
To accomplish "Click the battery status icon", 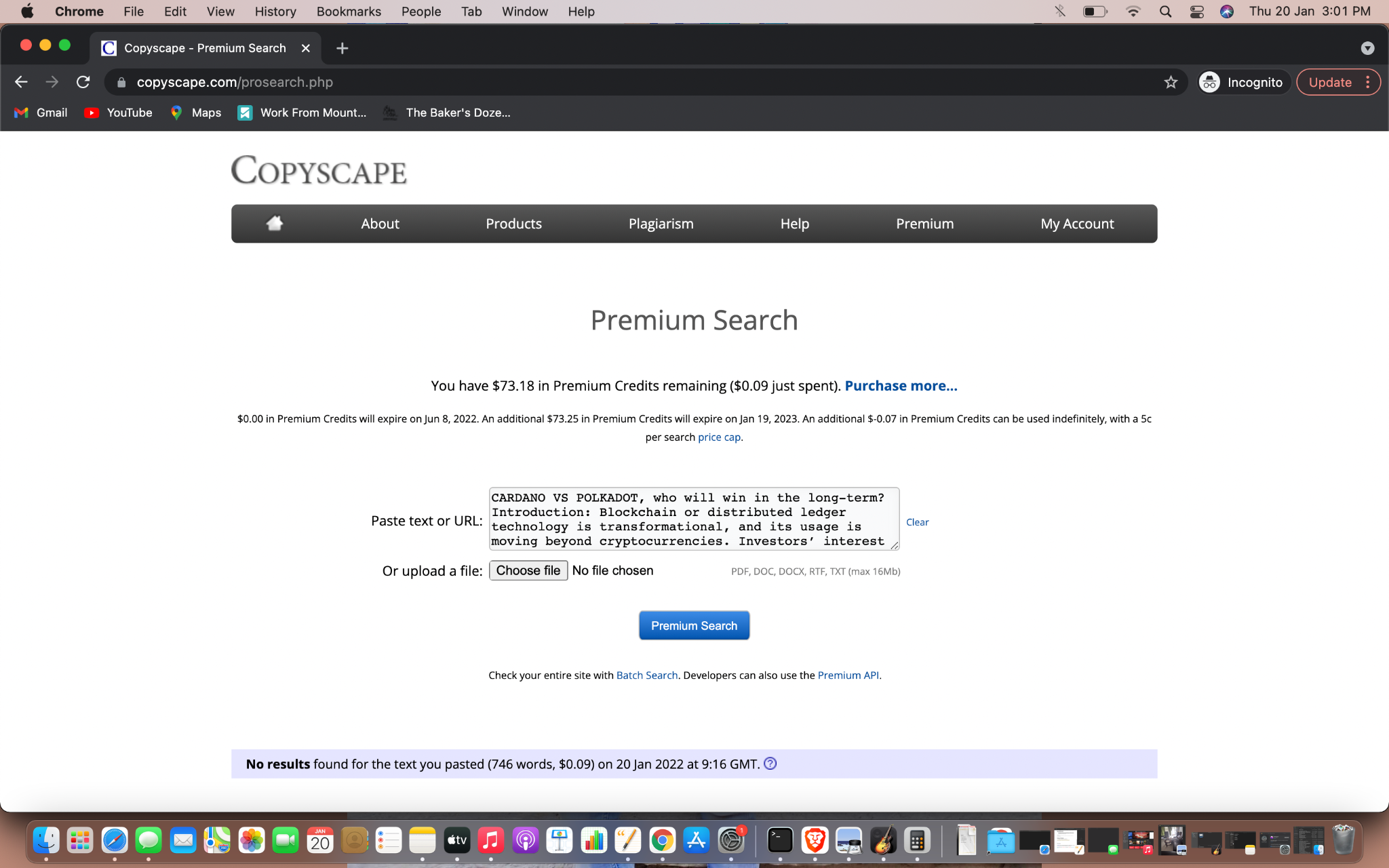I will click(1095, 12).
